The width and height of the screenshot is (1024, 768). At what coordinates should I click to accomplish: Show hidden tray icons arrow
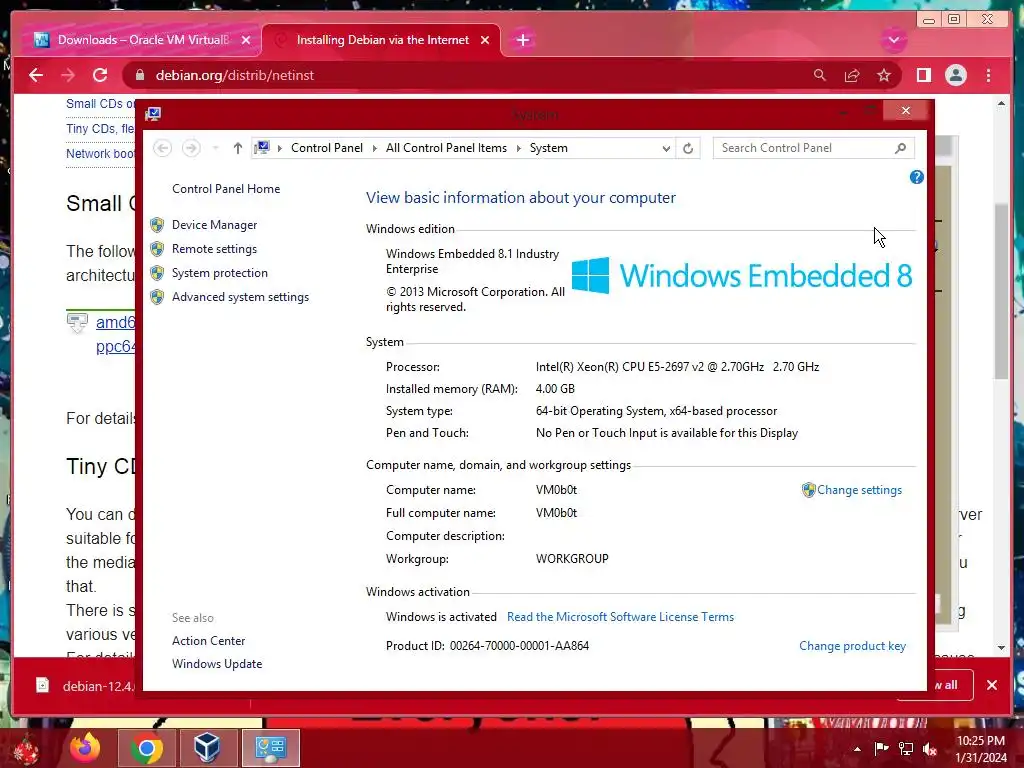point(857,749)
